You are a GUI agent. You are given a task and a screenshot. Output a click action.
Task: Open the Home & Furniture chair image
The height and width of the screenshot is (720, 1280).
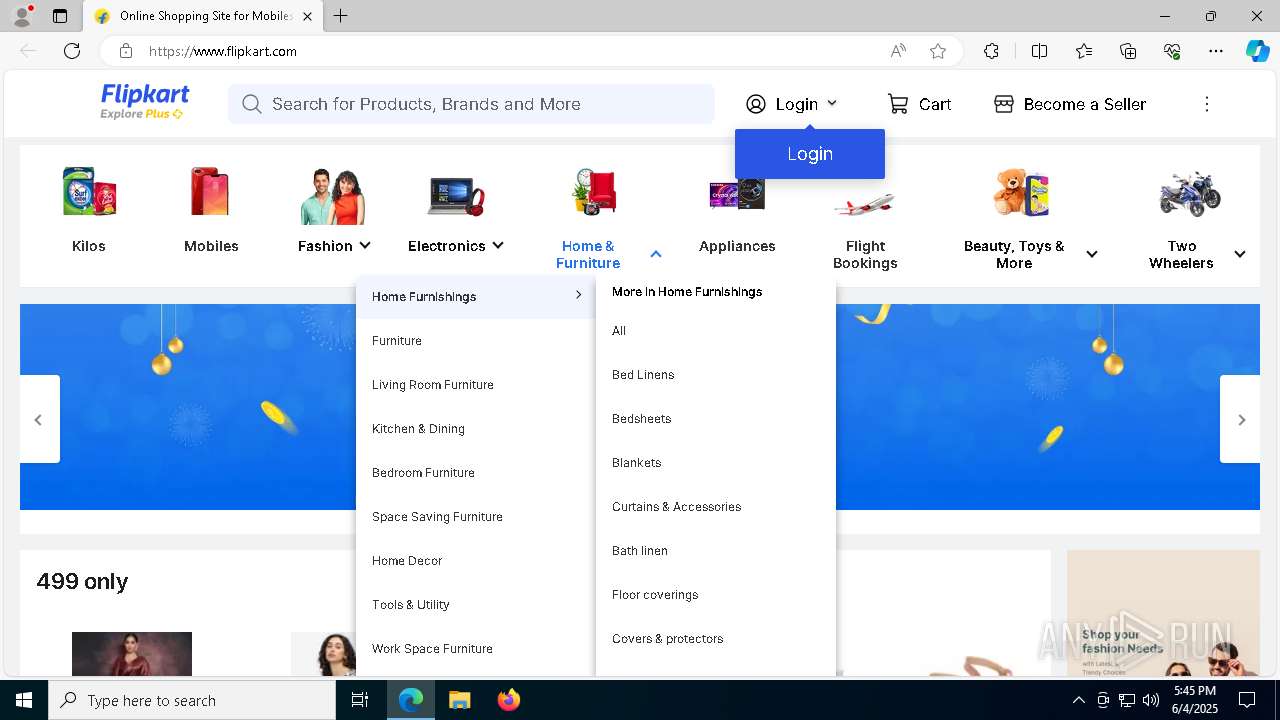[x=595, y=192]
